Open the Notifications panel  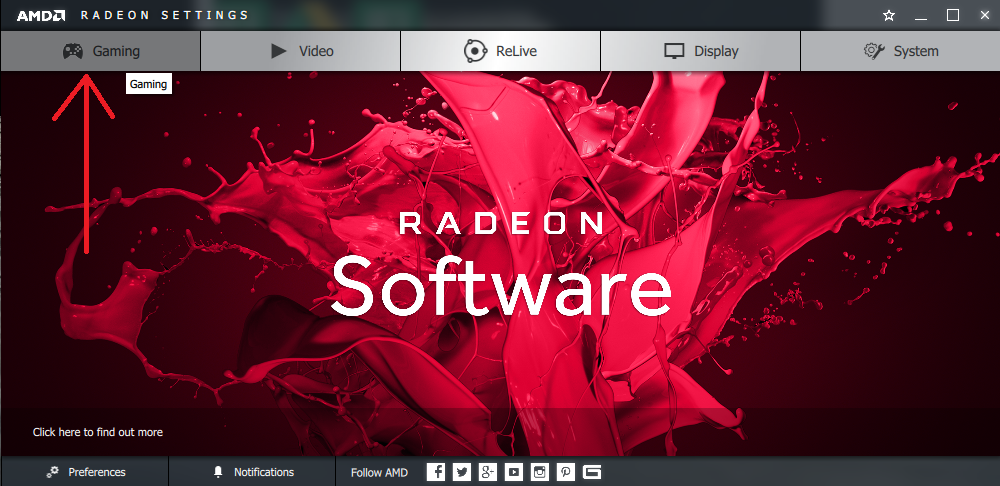click(x=253, y=472)
